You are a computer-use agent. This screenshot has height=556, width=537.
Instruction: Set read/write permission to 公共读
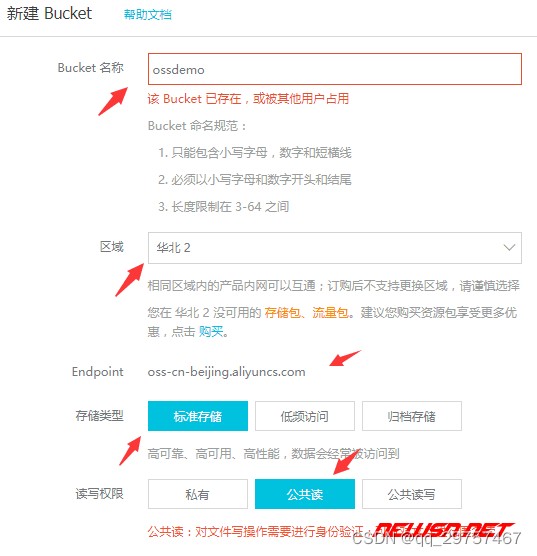point(305,494)
